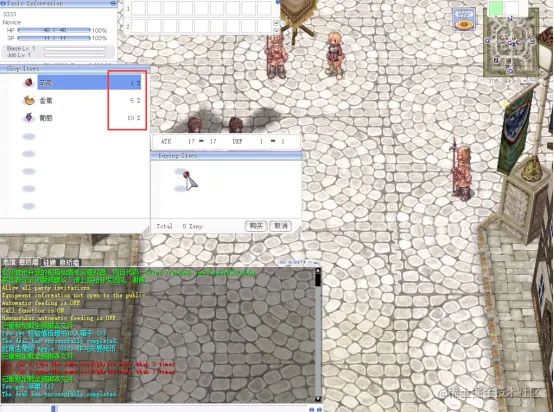554x412 pixels.
Task: Click the buy button in Buying Items panel
Action: [256, 226]
